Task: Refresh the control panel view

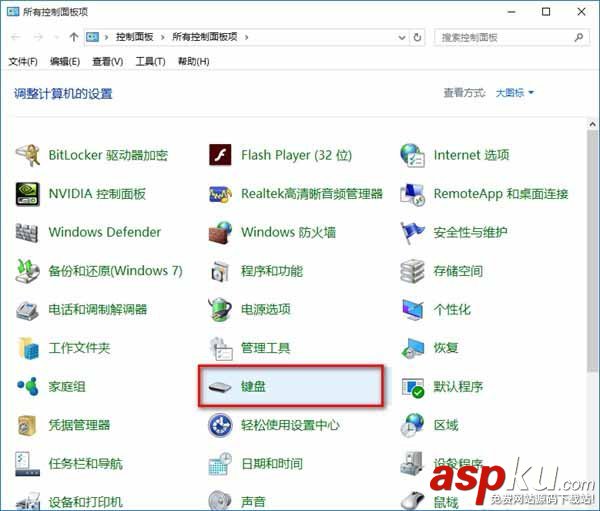Action: click(417, 38)
